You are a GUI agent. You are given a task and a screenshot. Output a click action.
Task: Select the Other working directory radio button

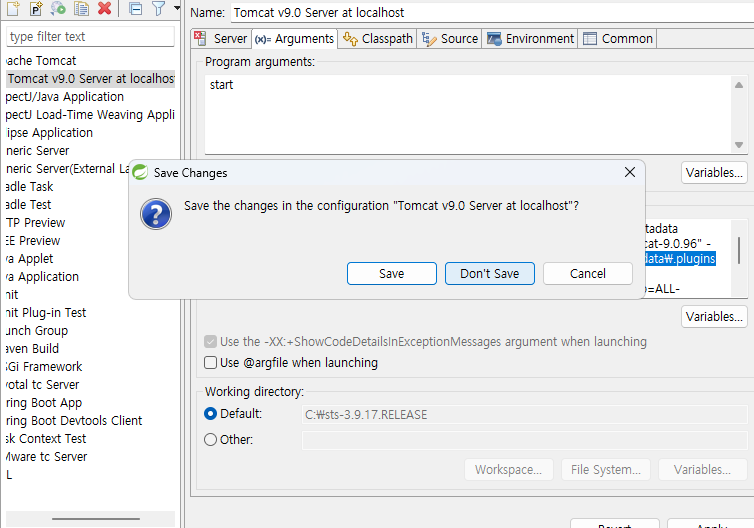[x=210, y=440]
